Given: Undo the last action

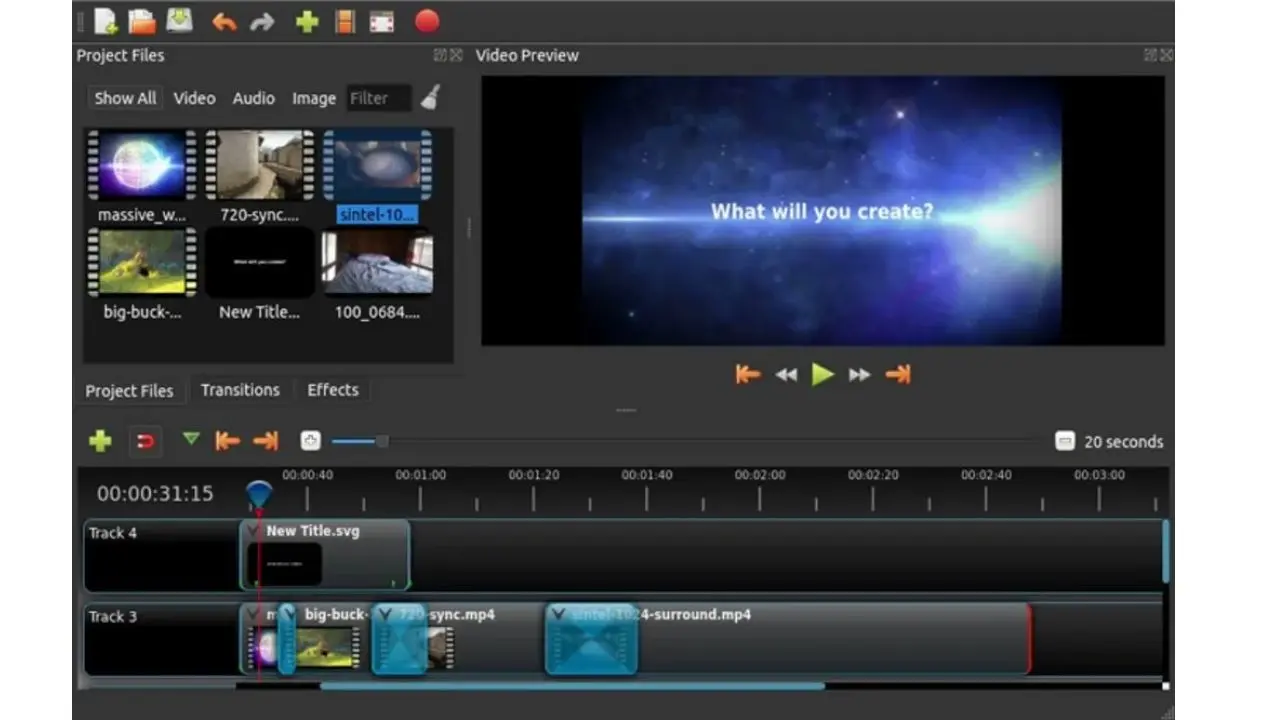Looking at the screenshot, I should coord(224,21).
